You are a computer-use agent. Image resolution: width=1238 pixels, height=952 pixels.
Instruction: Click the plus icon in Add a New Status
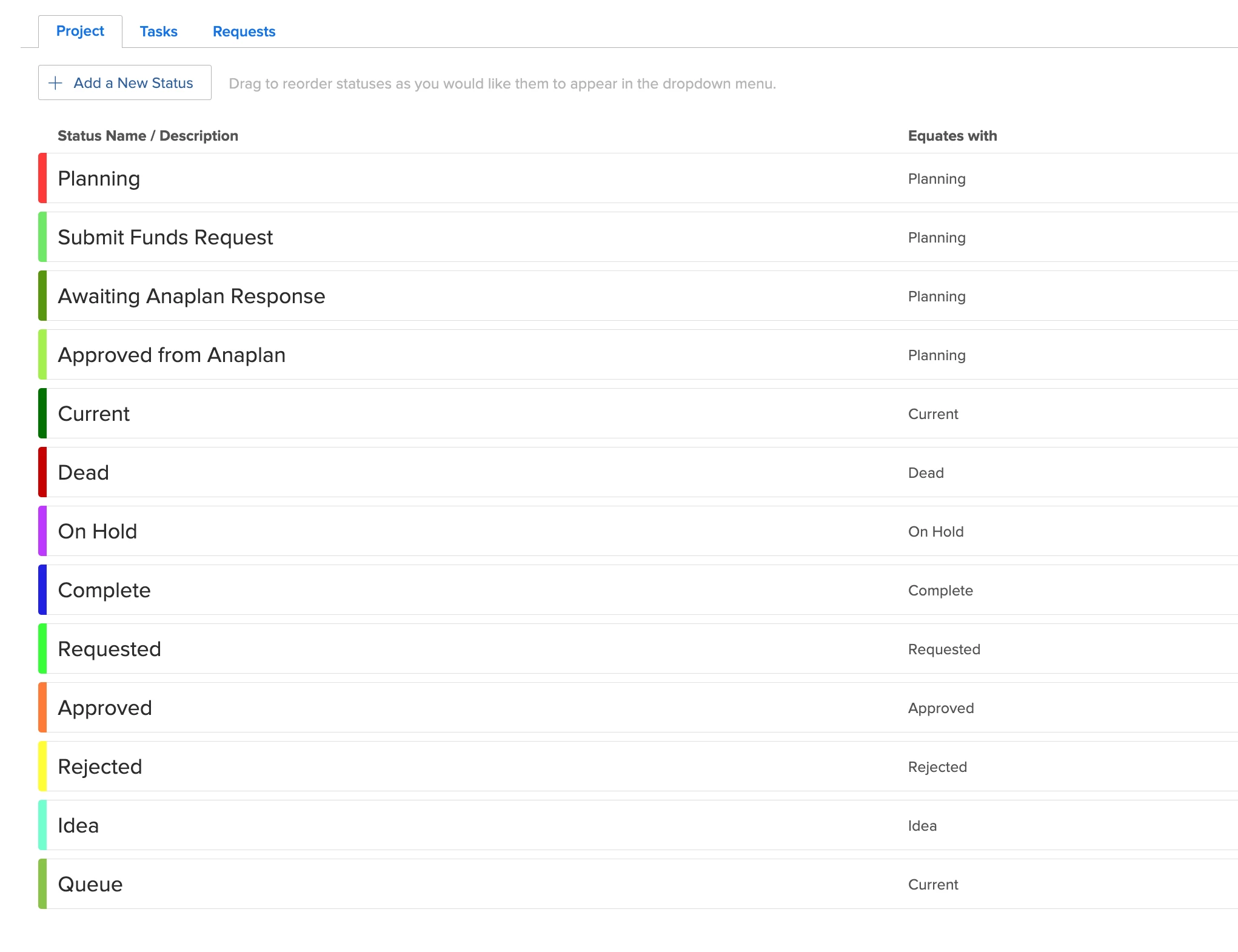[55, 83]
